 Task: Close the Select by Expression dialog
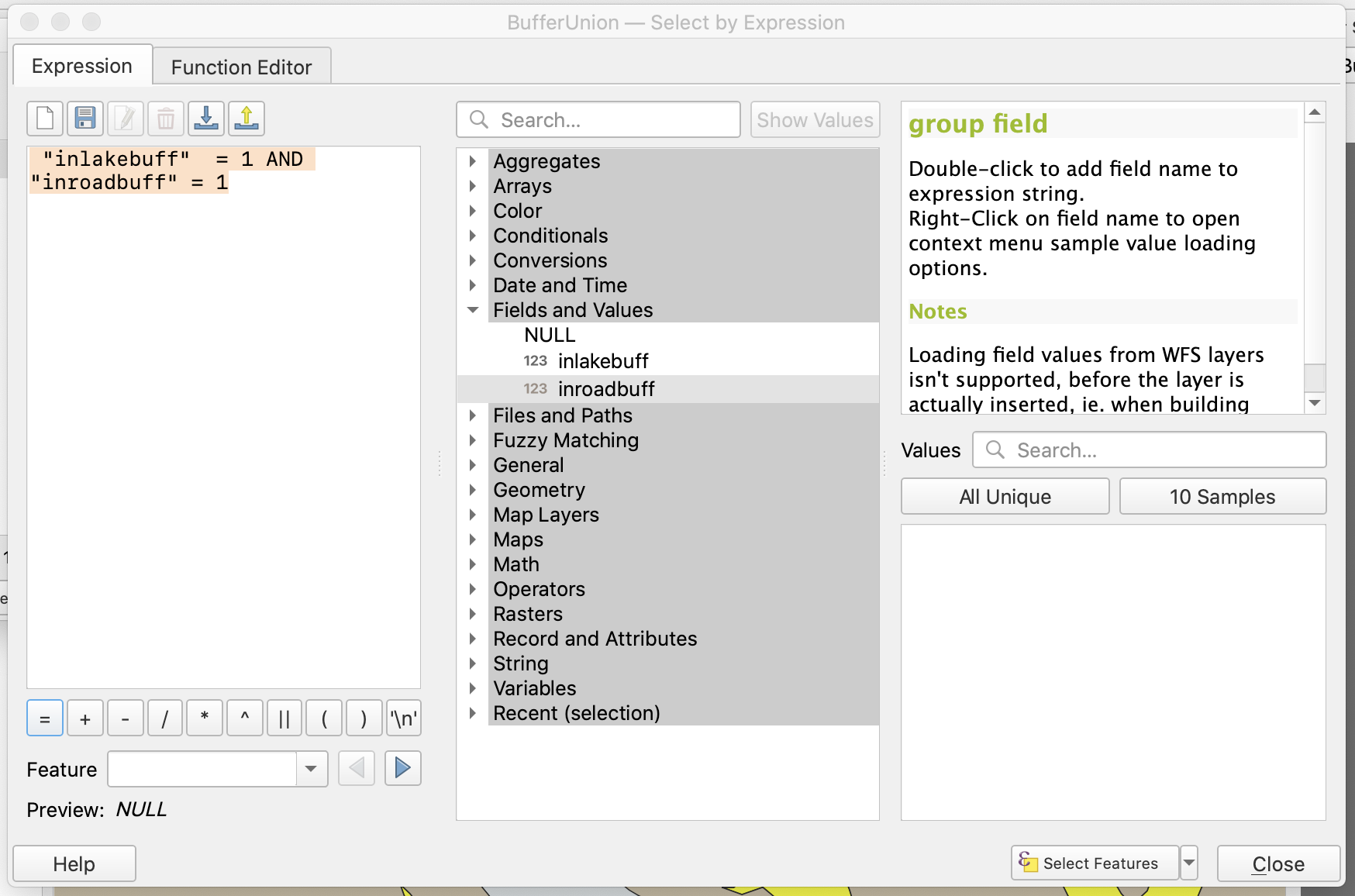(1278, 863)
